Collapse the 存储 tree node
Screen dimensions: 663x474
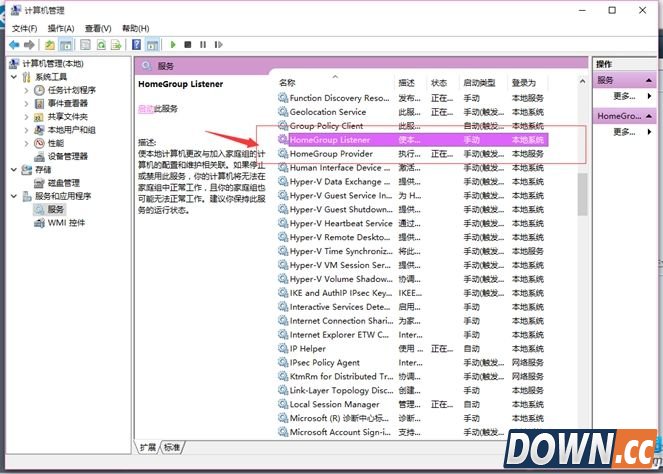(14, 170)
